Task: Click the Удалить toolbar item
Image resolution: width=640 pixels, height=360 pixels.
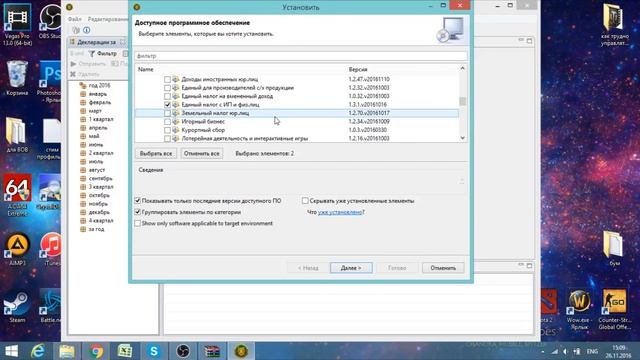Action: (x=84, y=74)
